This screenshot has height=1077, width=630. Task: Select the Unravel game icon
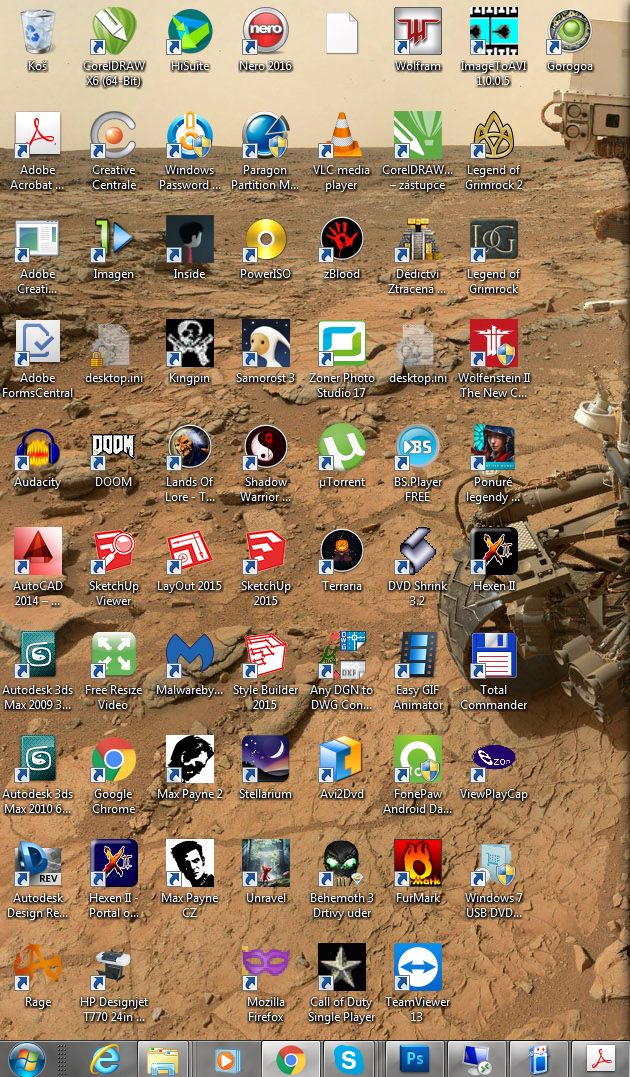coord(265,864)
